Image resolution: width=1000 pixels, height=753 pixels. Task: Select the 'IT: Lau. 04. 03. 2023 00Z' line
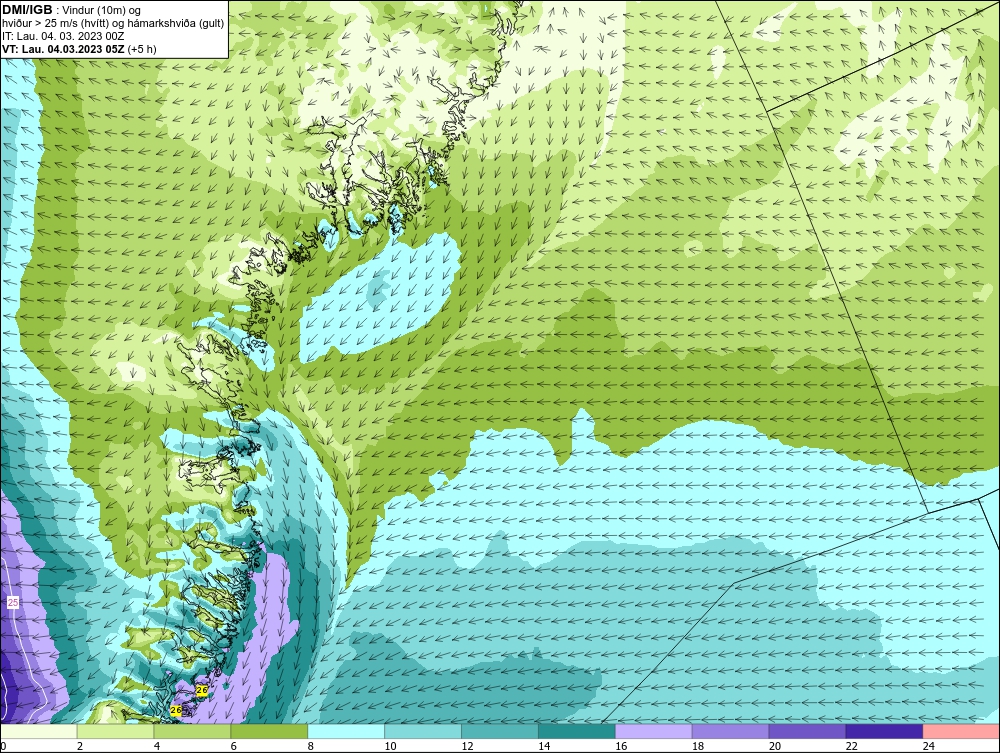[x=63, y=36]
